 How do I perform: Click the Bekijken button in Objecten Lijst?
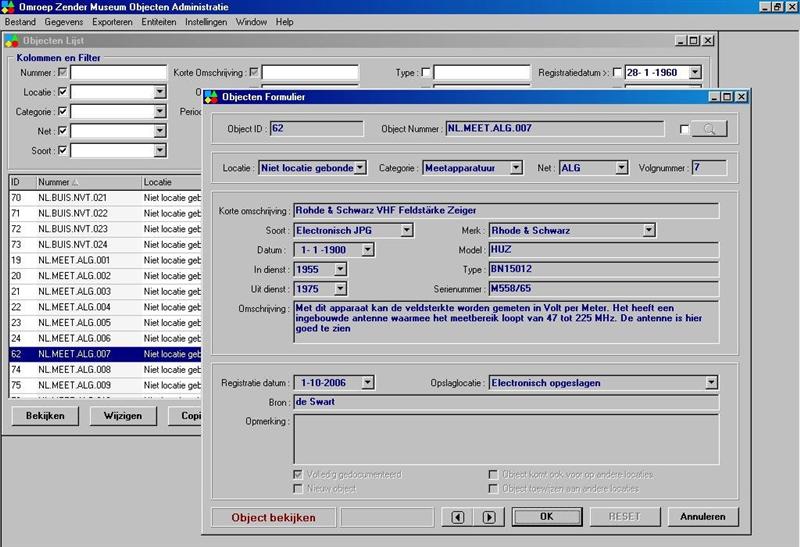[x=45, y=415]
